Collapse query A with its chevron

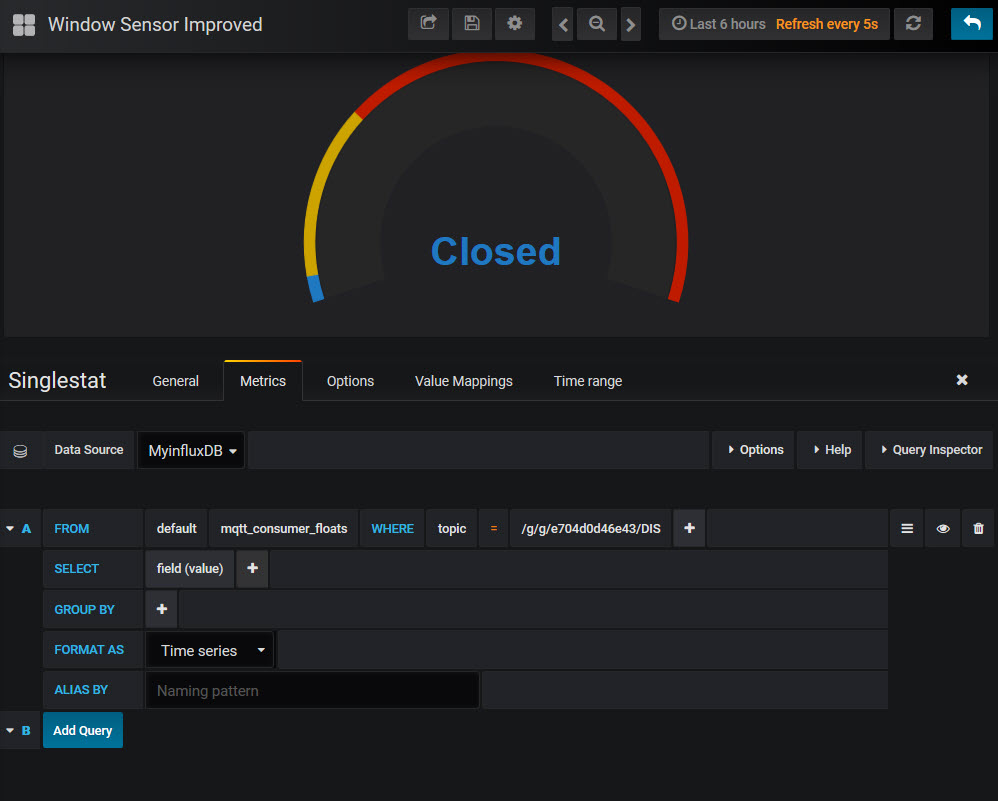(x=11, y=528)
